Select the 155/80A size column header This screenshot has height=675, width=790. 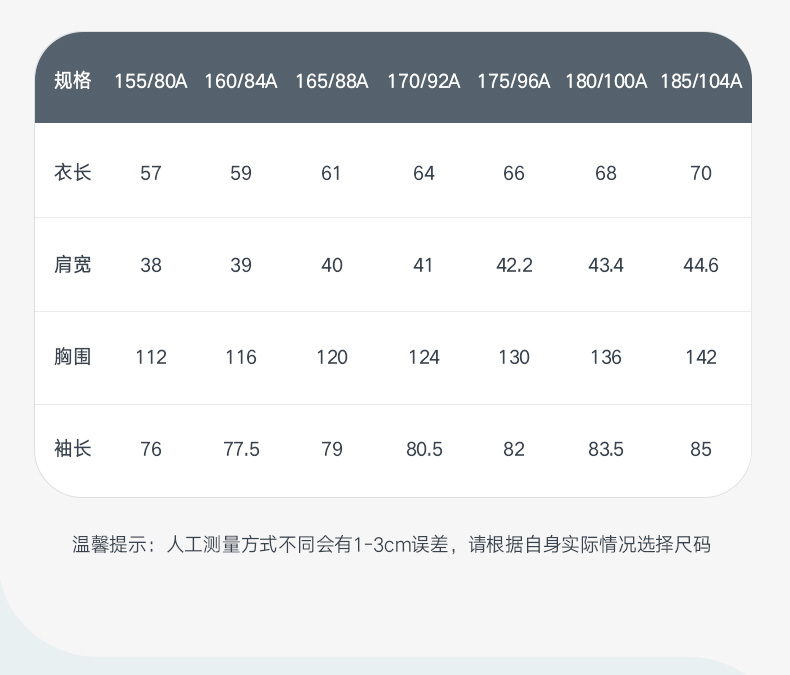pyautogui.click(x=151, y=81)
